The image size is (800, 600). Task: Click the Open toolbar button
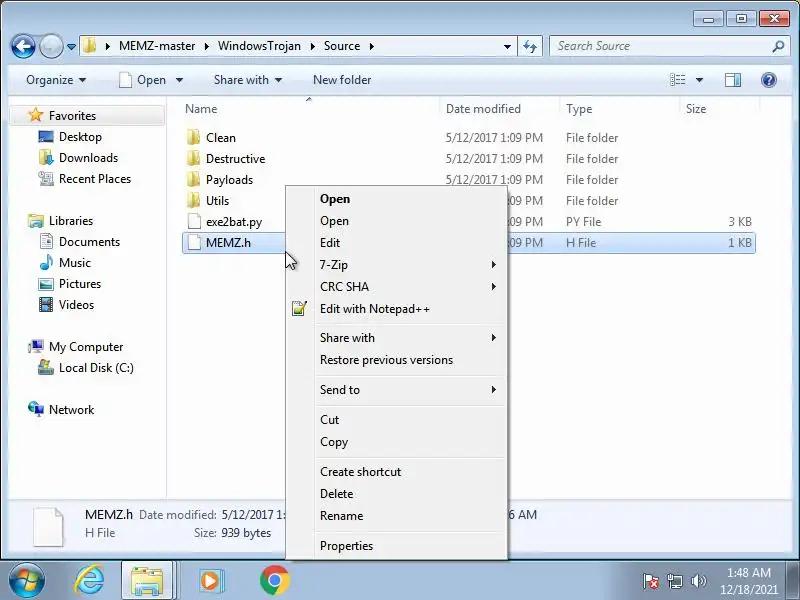click(x=143, y=80)
